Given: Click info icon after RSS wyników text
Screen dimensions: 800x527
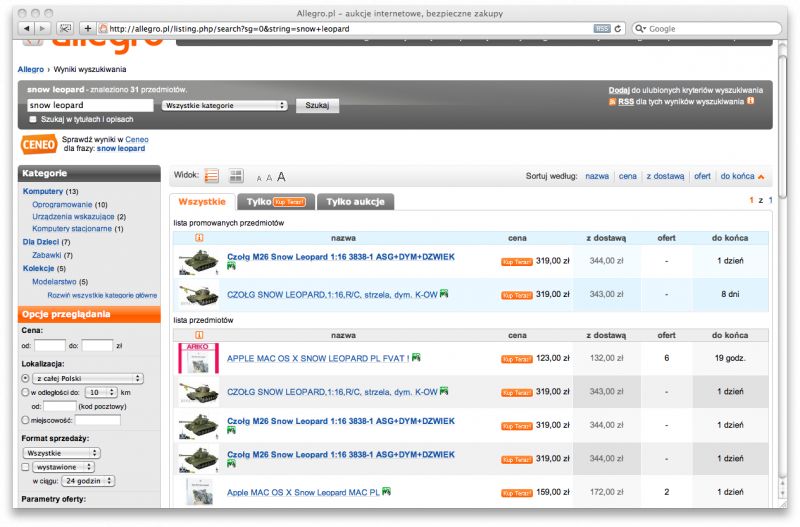Looking at the screenshot, I should coord(751,101).
